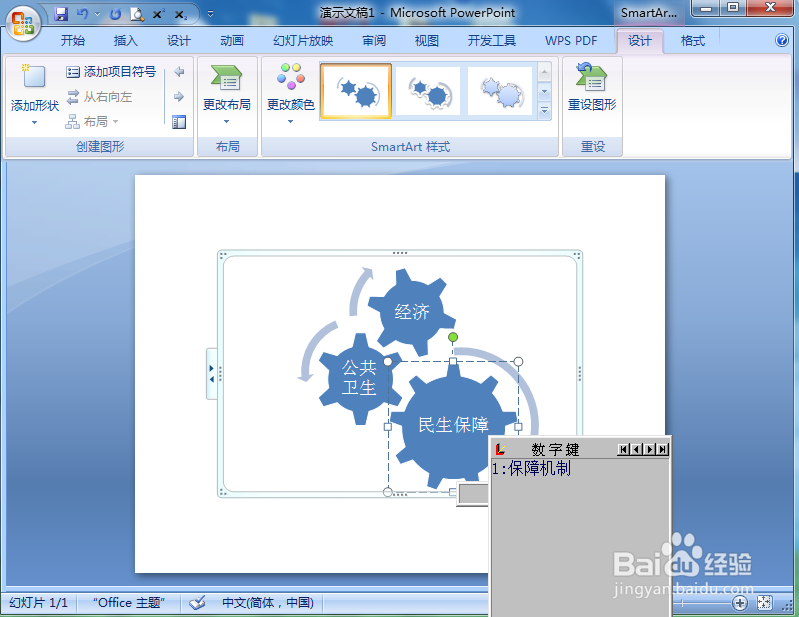Open the 开发工具 tab

click(x=492, y=41)
